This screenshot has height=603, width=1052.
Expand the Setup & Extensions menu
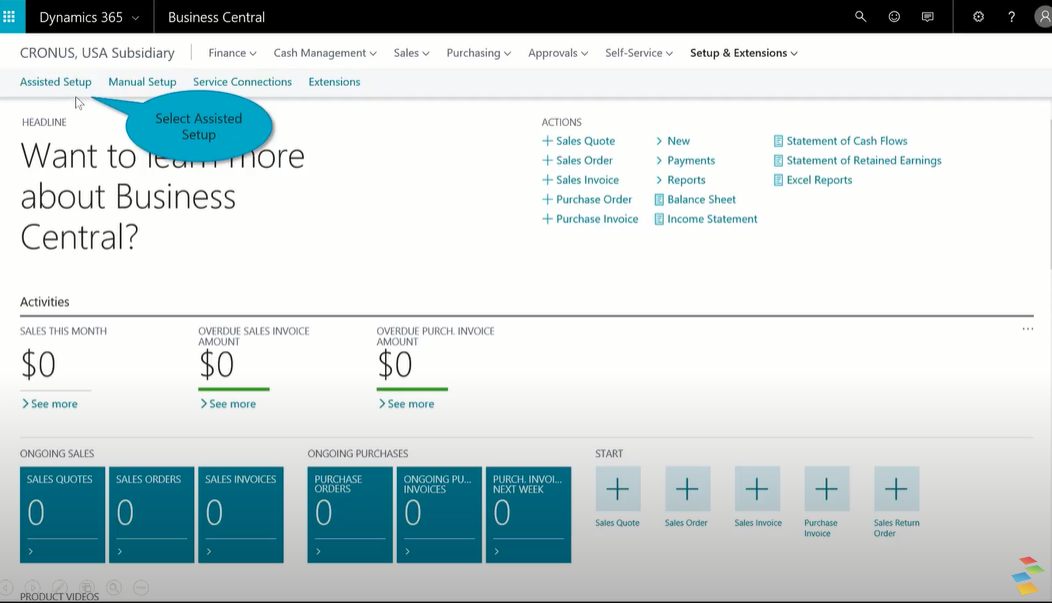coord(743,53)
